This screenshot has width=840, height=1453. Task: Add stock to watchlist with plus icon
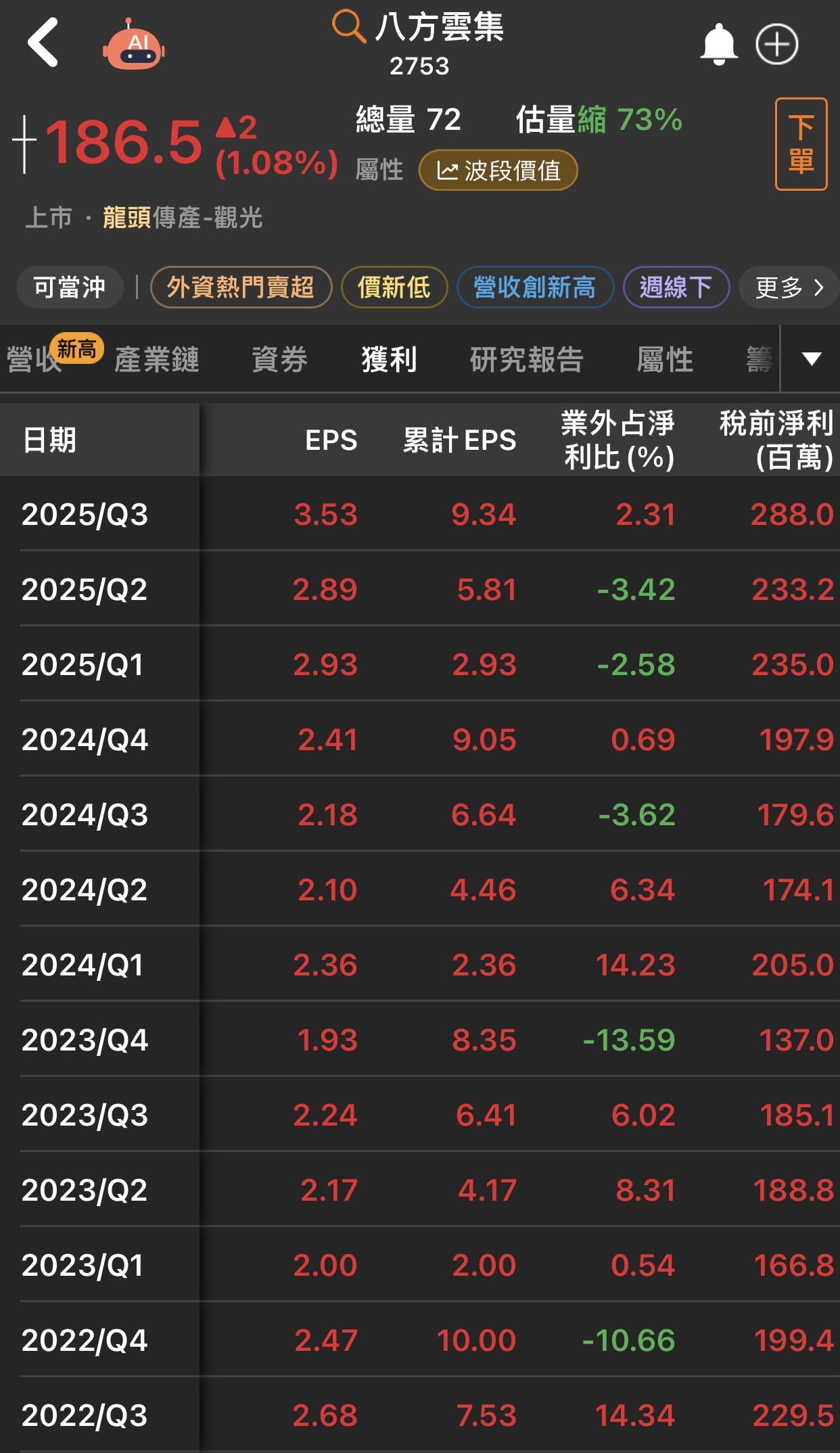point(776,45)
